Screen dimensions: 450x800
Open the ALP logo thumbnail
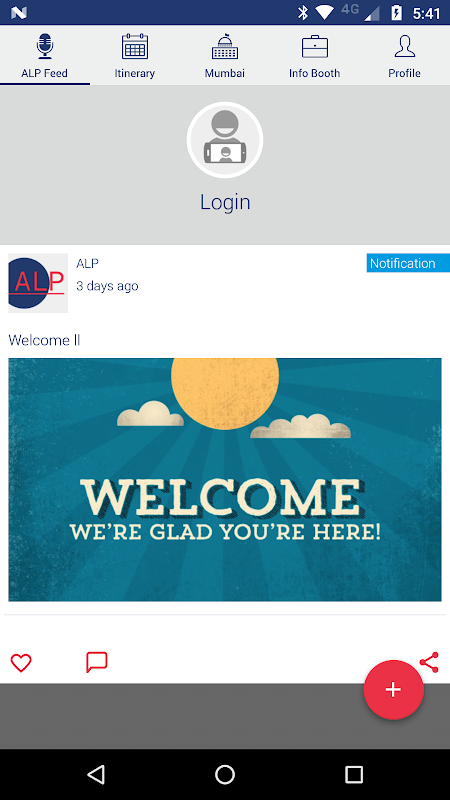point(38,283)
